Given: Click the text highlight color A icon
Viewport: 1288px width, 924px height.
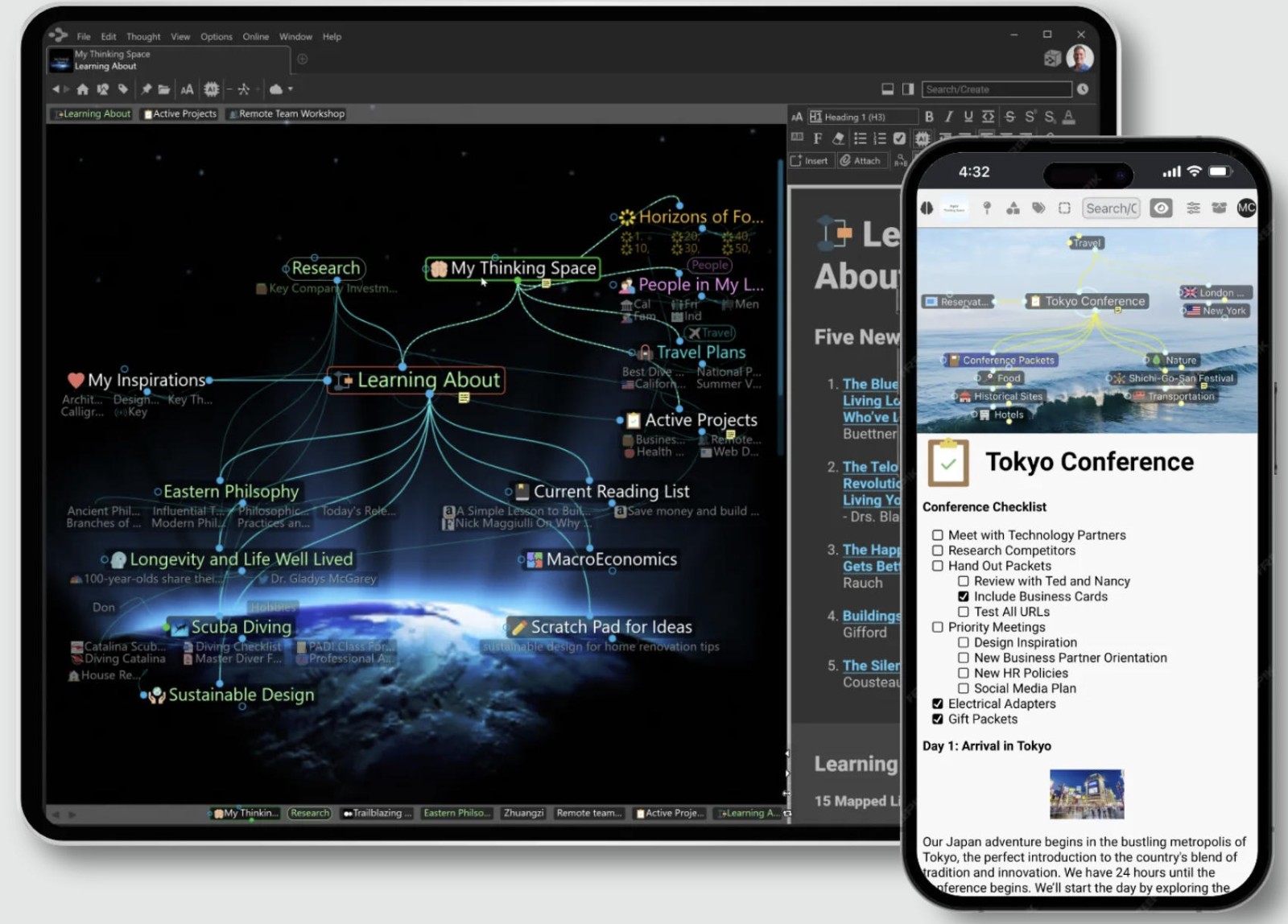Looking at the screenshot, I should pos(1069,117).
